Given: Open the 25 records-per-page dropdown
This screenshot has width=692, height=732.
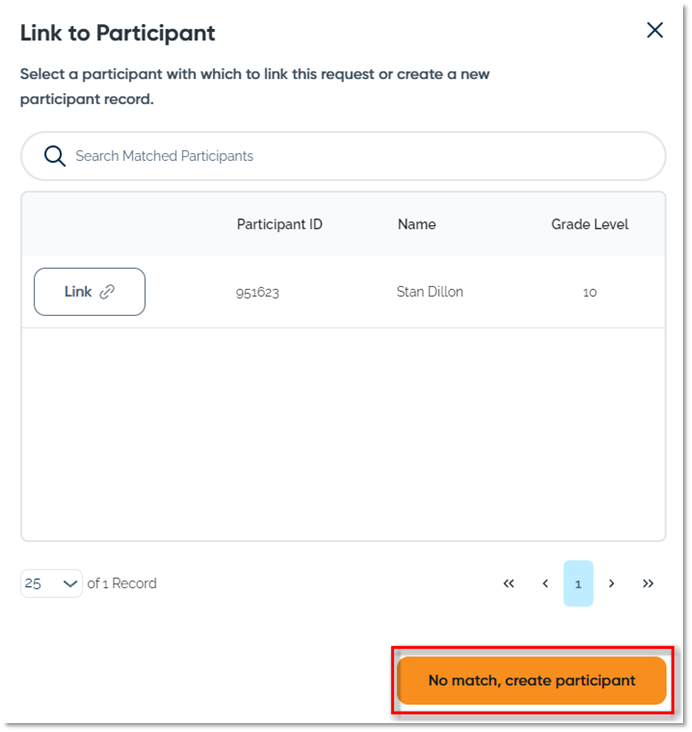Looking at the screenshot, I should click(51, 584).
